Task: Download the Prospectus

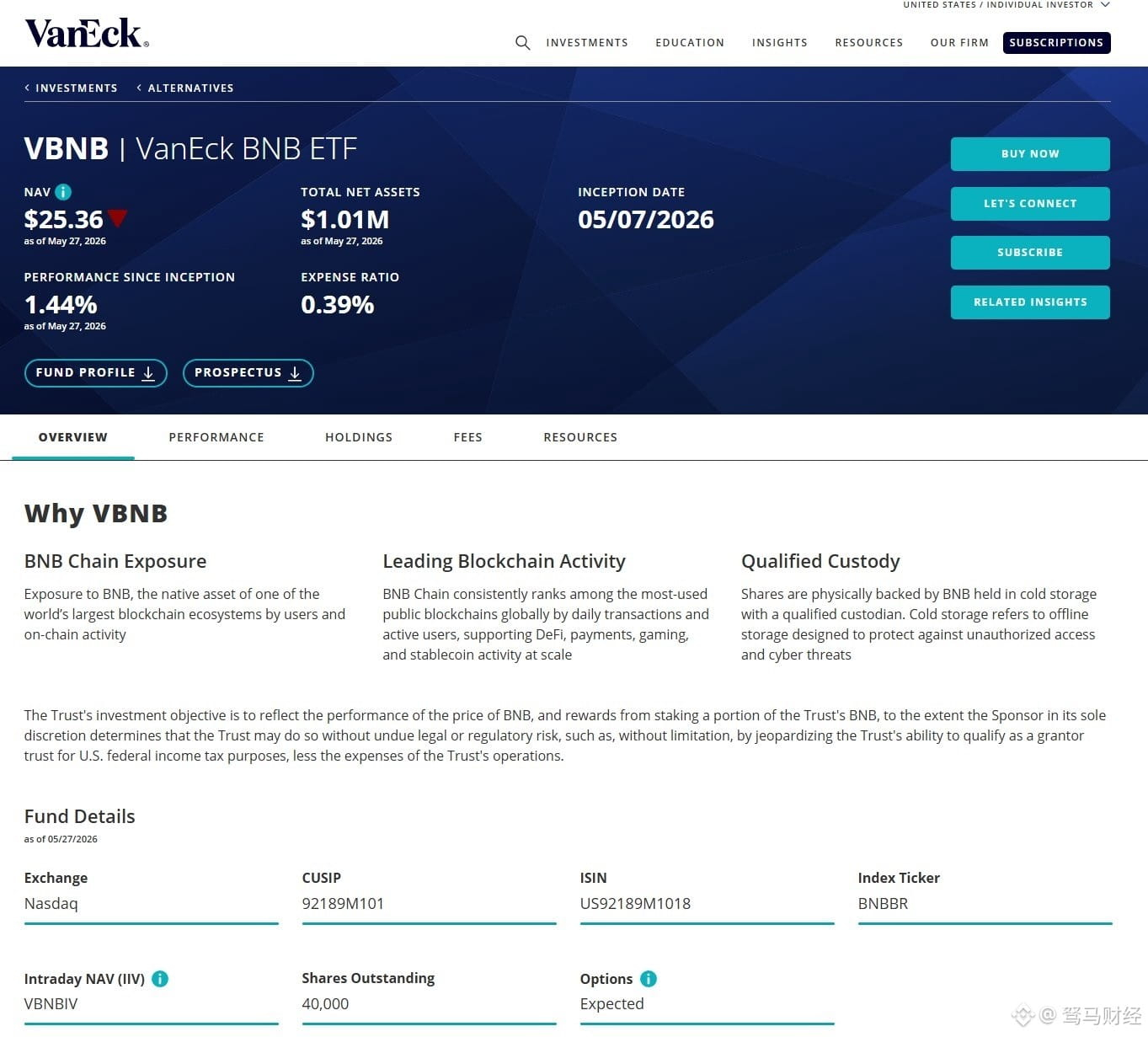Action: (x=248, y=373)
